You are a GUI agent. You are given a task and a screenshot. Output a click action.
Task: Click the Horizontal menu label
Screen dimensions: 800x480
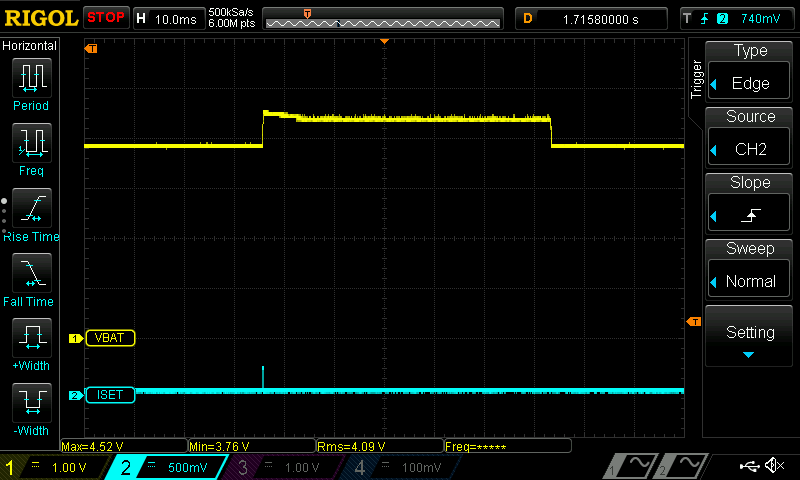(30, 46)
